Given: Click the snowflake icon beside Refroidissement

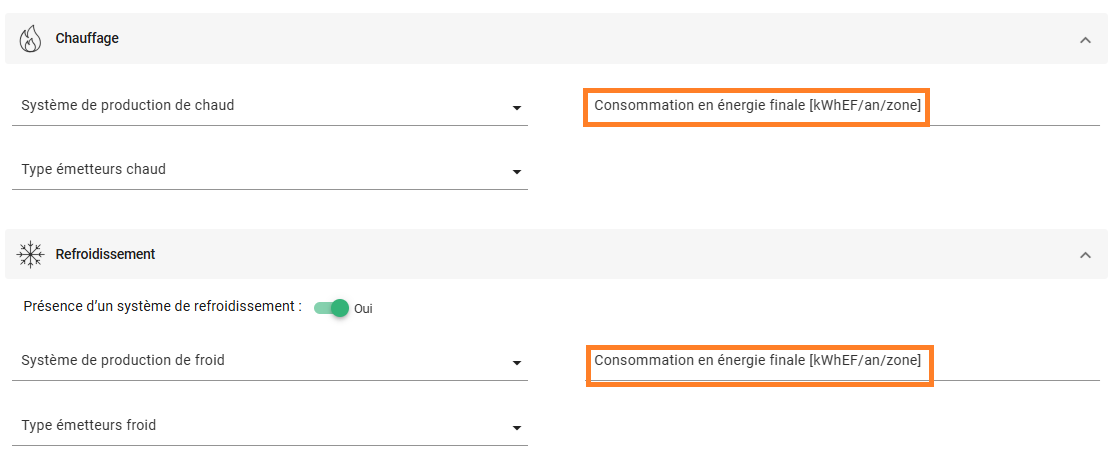Looking at the screenshot, I should (31, 255).
